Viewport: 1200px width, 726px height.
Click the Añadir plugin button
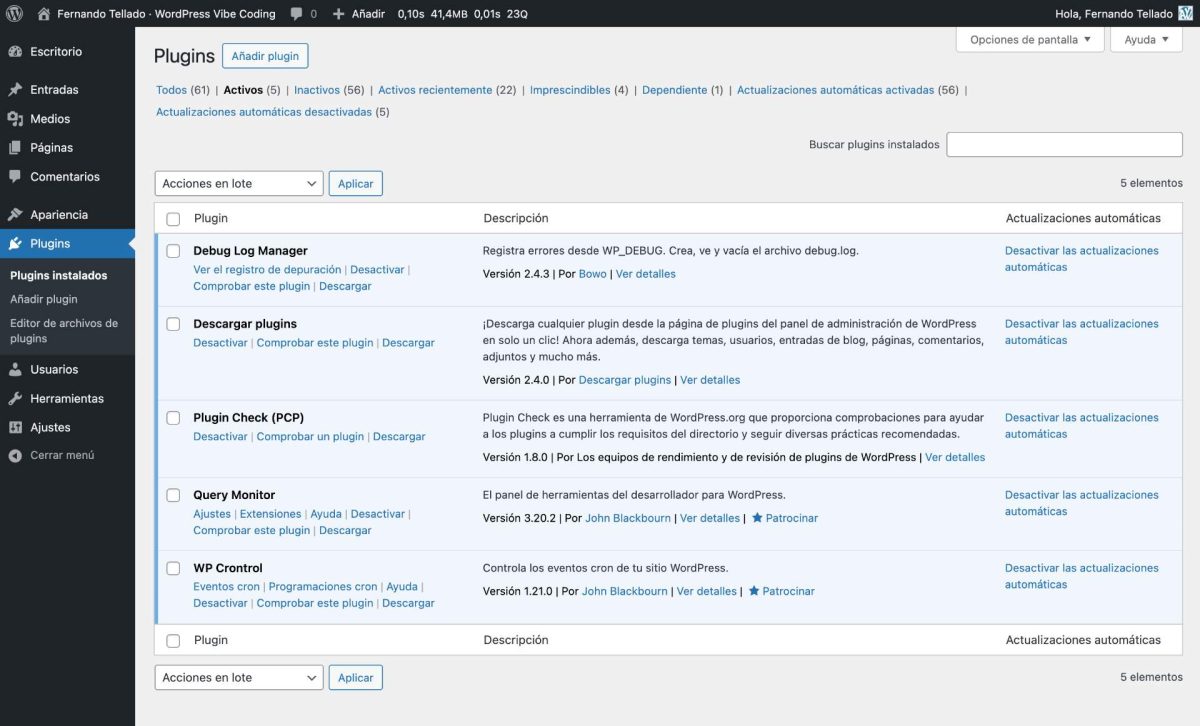pyautogui.click(x=265, y=56)
